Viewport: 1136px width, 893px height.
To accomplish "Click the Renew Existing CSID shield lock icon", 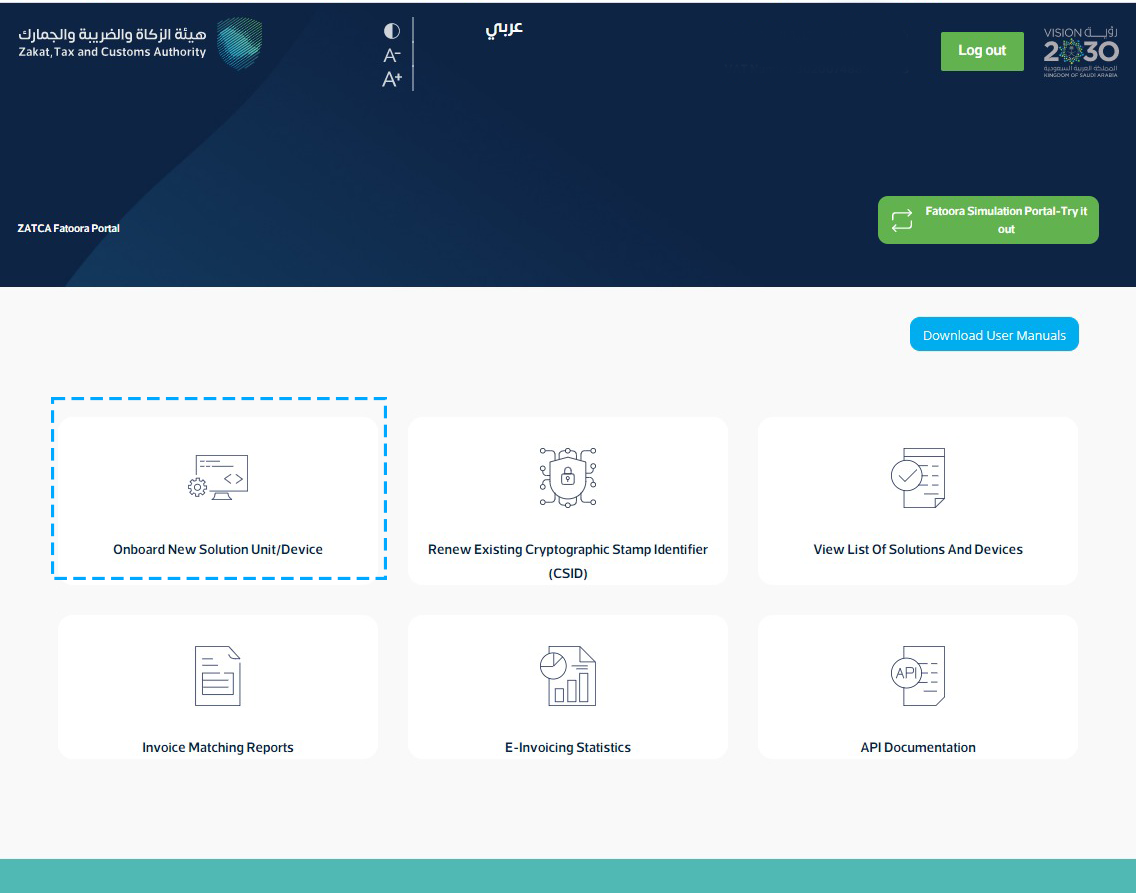I will coord(568,476).
